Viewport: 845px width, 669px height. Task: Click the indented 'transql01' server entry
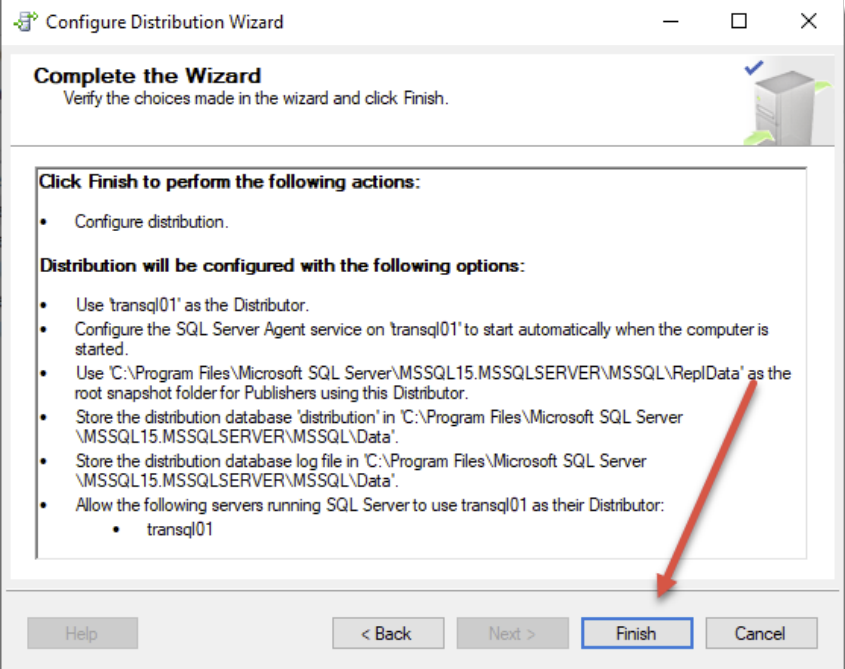[x=180, y=529]
